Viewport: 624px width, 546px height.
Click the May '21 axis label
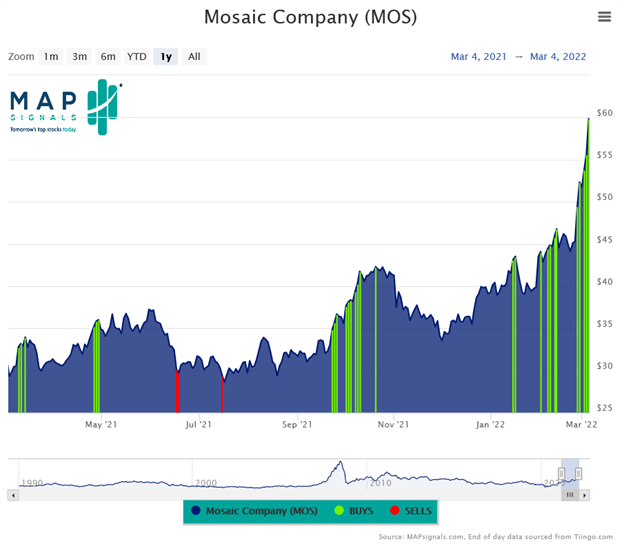pos(101,425)
